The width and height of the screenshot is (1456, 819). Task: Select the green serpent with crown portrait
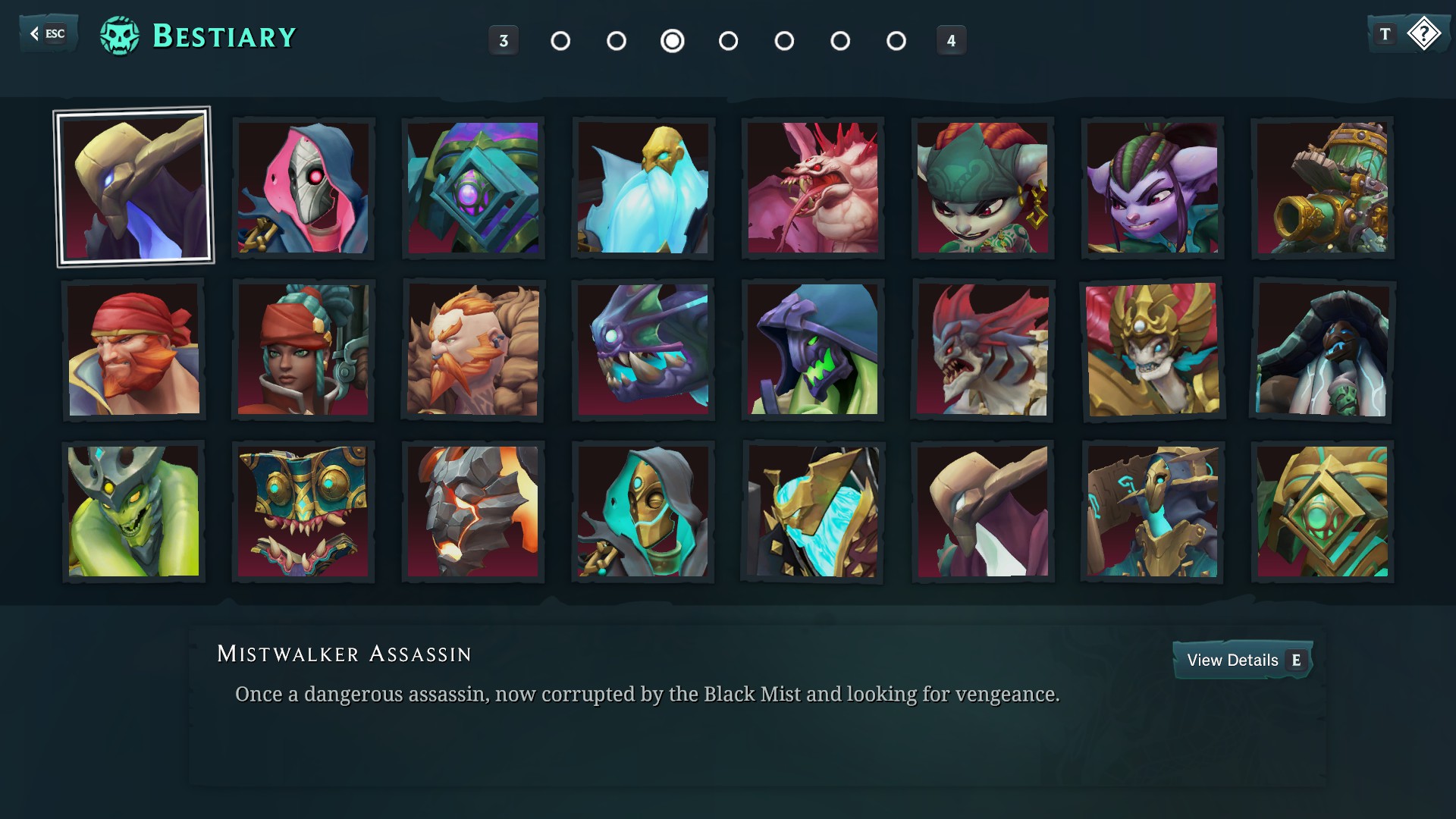tap(133, 511)
